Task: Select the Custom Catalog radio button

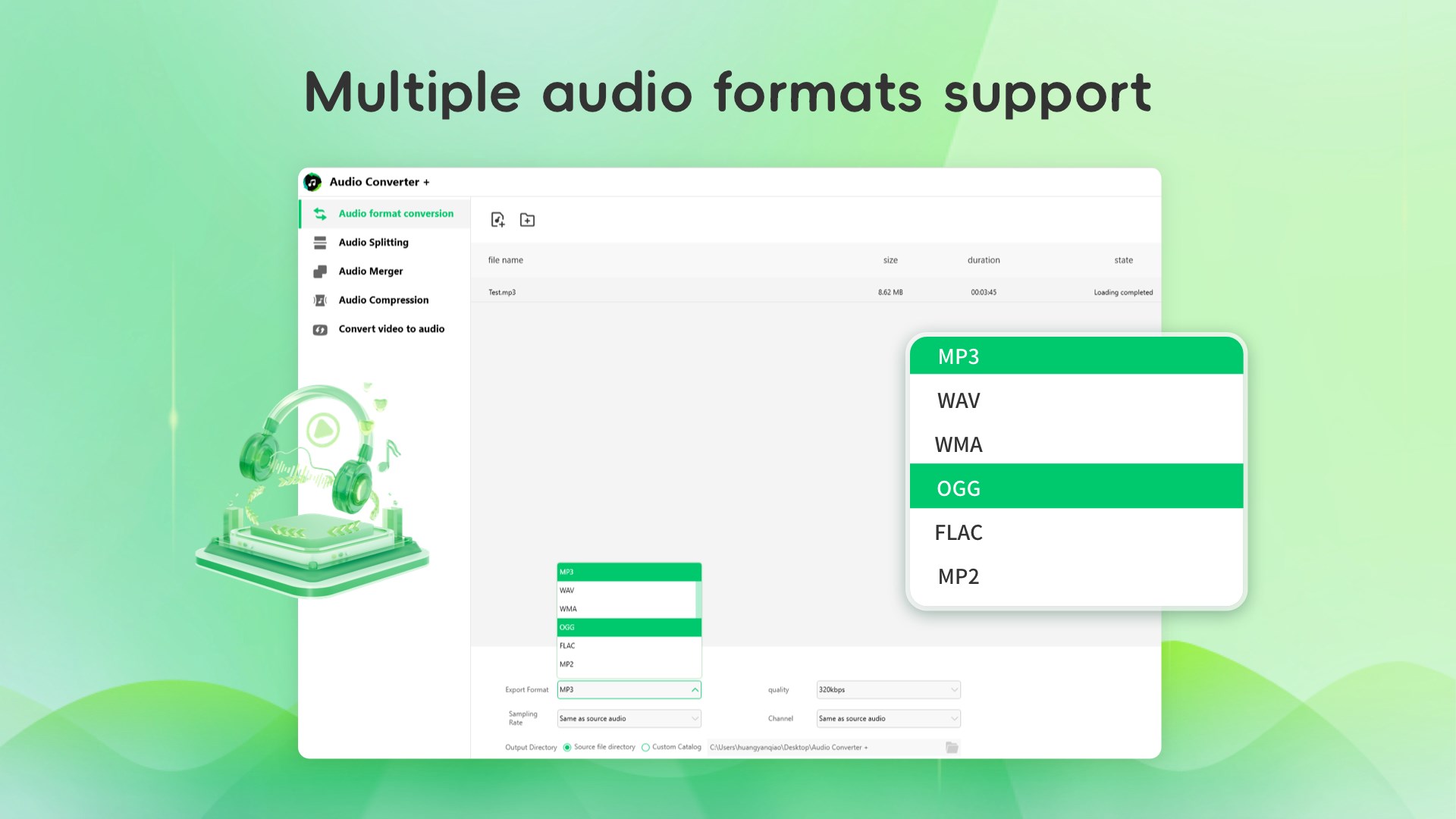Action: click(x=645, y=748)
